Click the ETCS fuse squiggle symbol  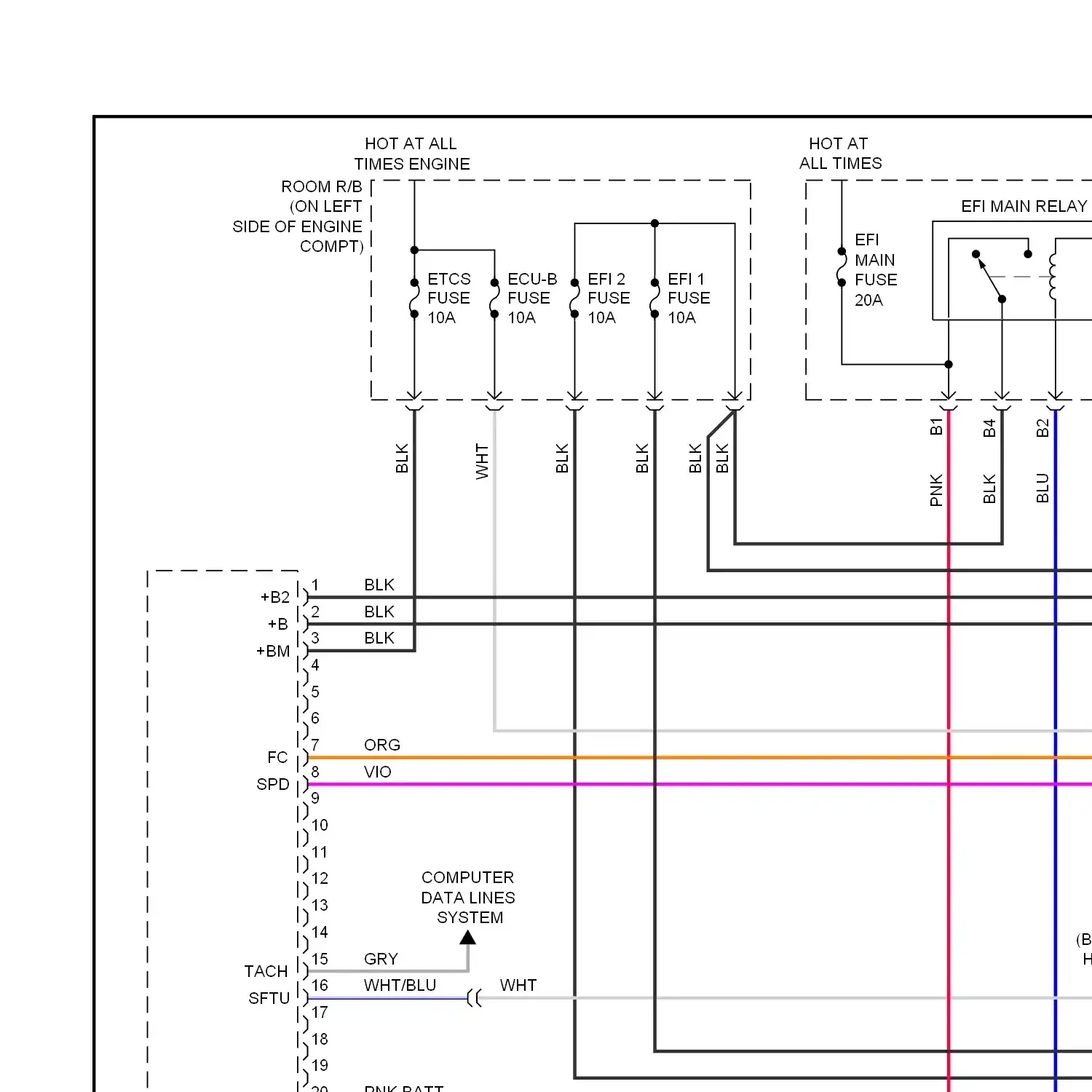[414, 298]
